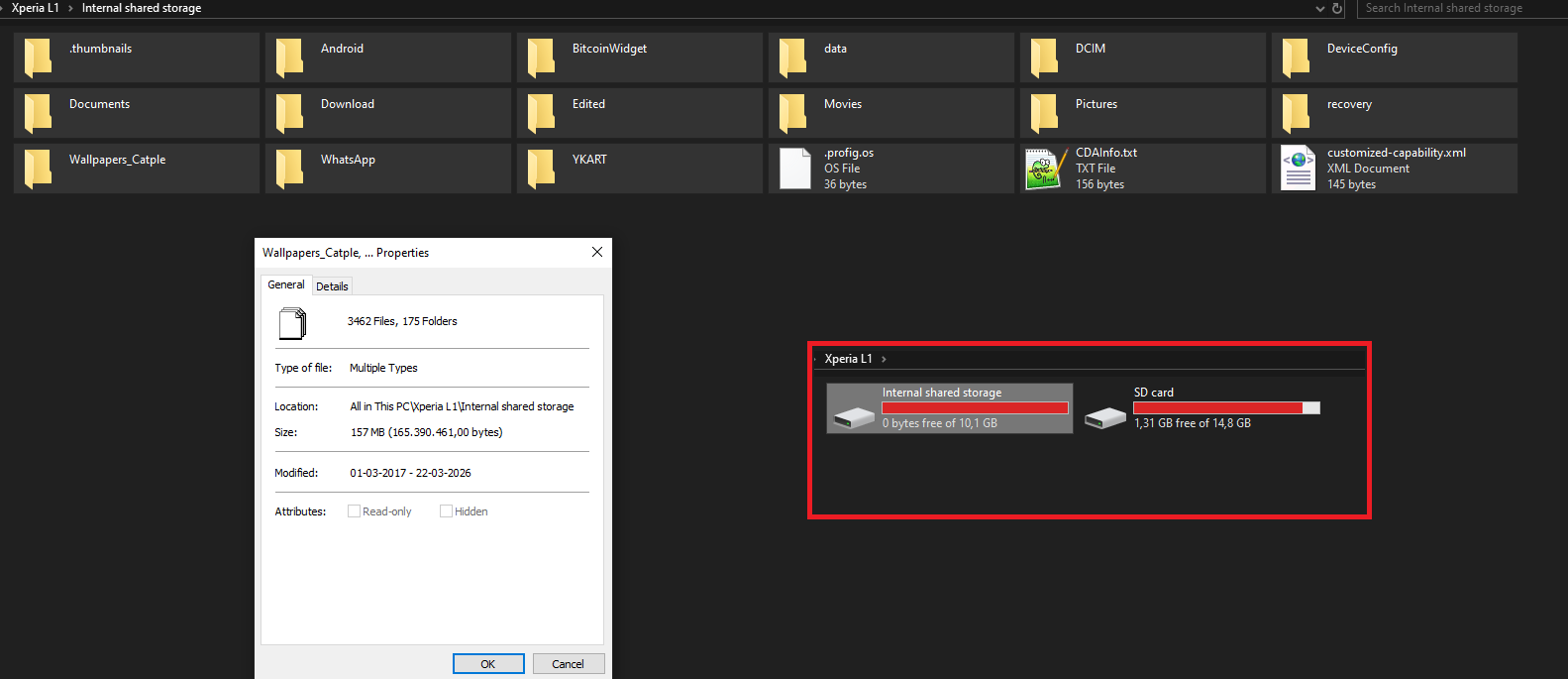Click the '1,31 GB free of 14,8 GB' text

1193,423
